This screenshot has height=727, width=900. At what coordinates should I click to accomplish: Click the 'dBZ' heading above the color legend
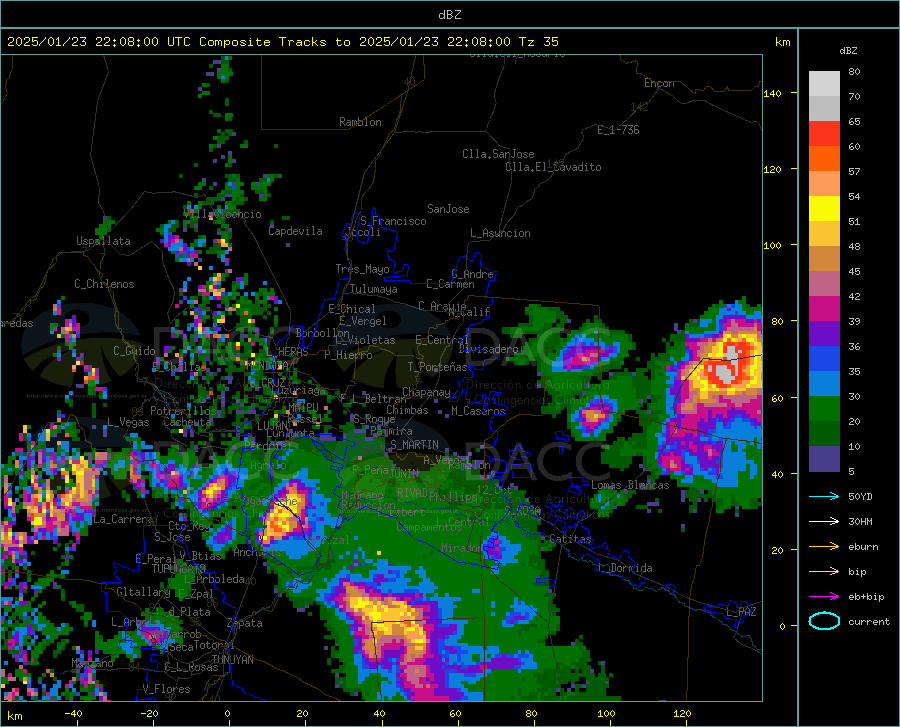point(848,50)
